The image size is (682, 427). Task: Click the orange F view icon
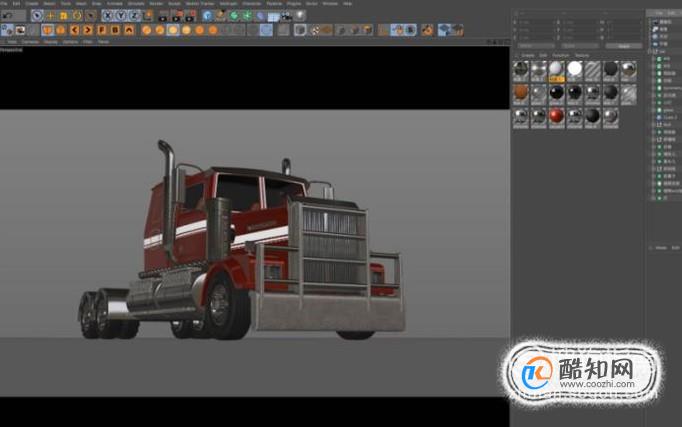[101, 30]
